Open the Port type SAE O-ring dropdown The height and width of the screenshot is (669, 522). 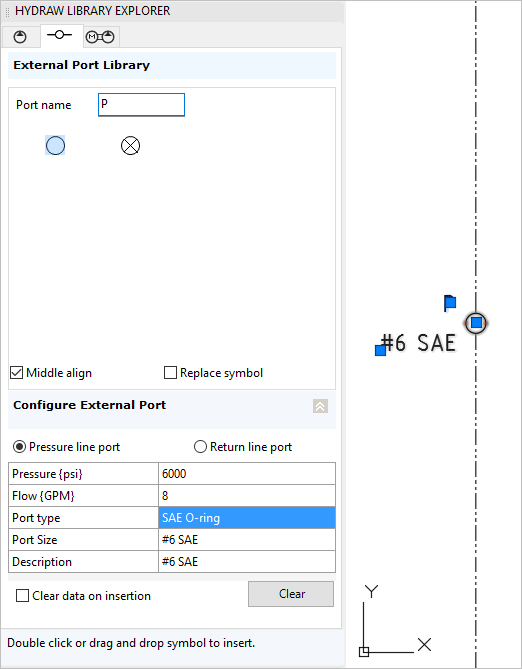point(247,518)
